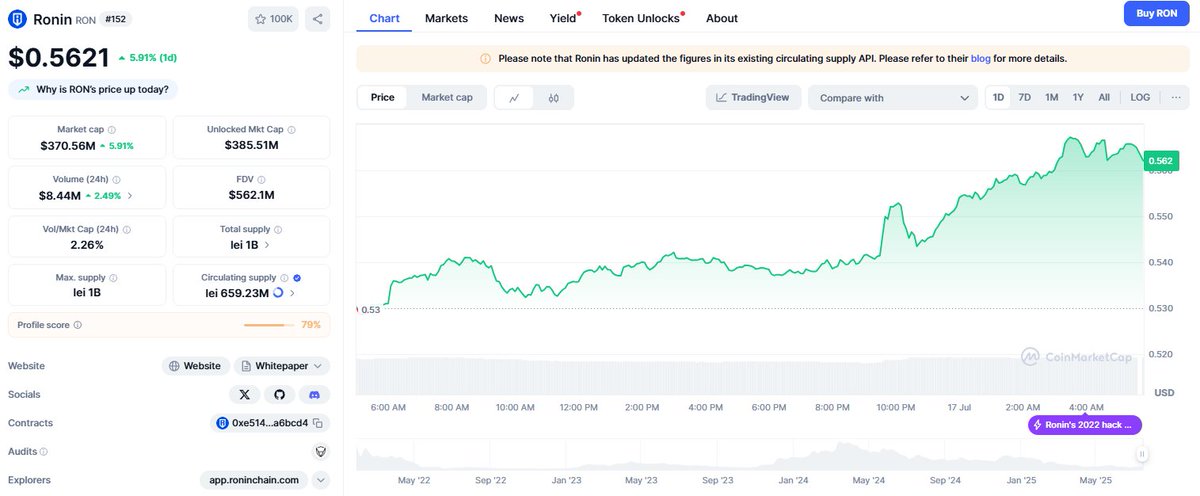Switch to the Token Unlocks tab
This screenshot has height=496, width=1200.
641,18
